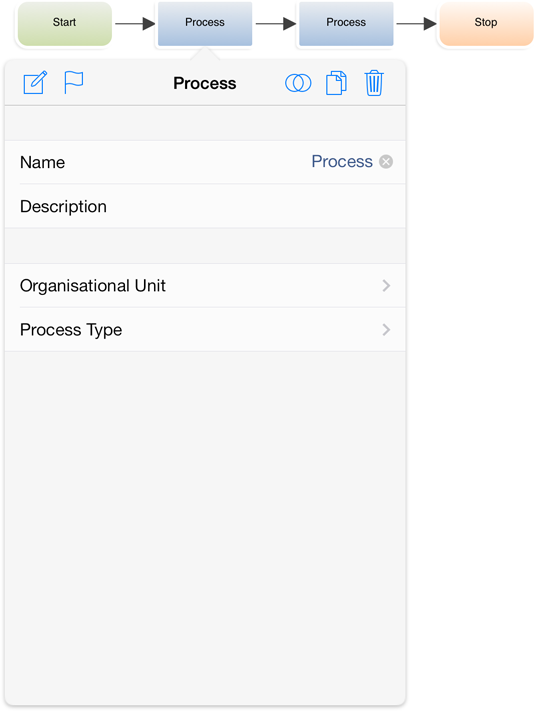Click the arrow between the two Process nodes
This screenshot has height=711, width=534.
pyautogui.click(x=276, y=24)
